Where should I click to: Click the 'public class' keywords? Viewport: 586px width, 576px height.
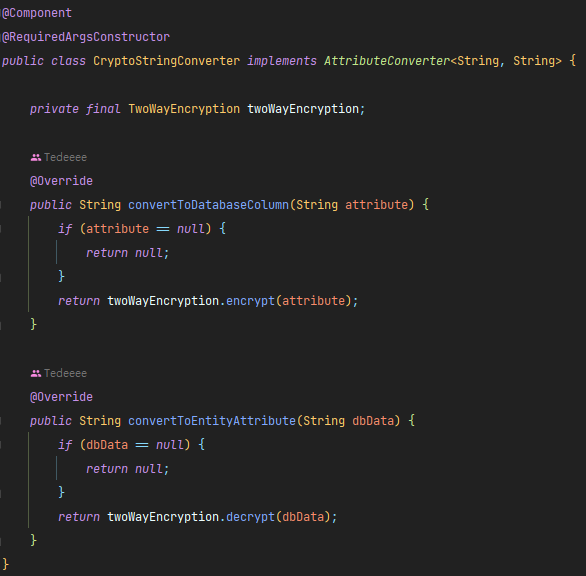44,61
